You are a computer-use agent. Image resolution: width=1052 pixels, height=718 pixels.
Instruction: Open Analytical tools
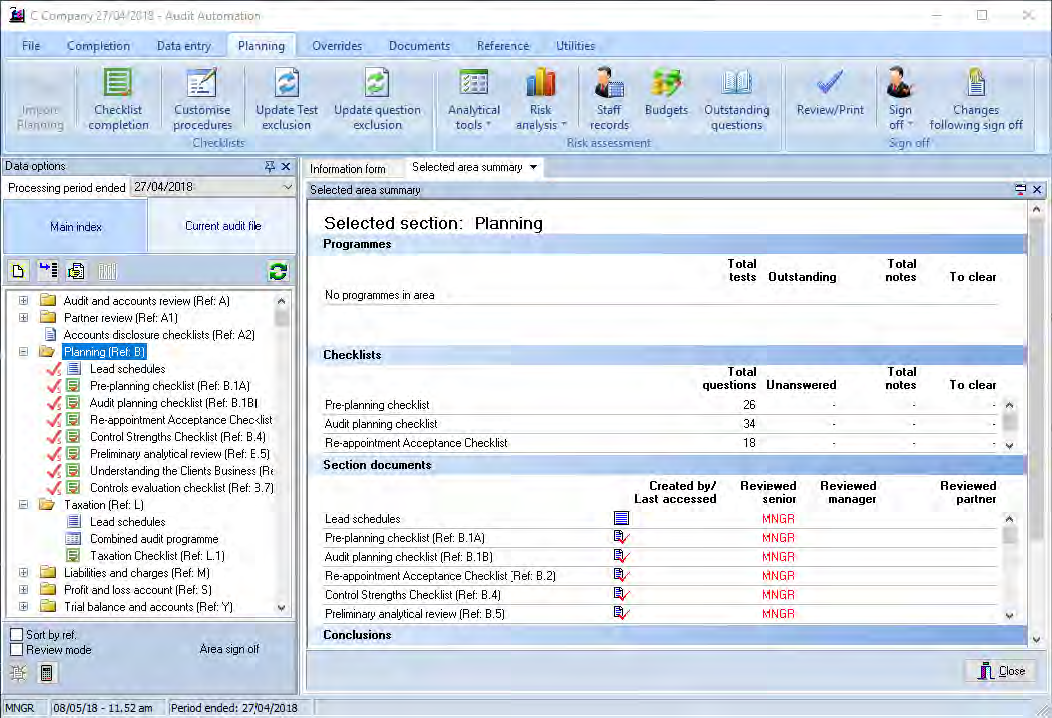(474, 99)
